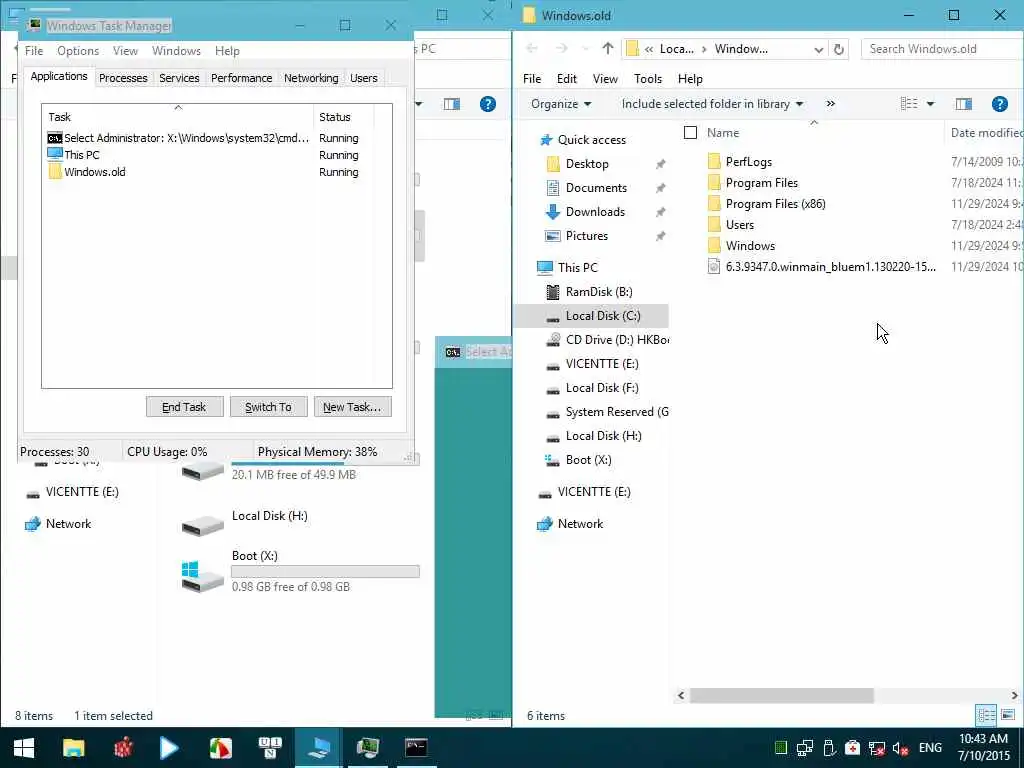Show more toolbar commands chevron
Viewport: 1024px width, 768px height.
[831, 104]
